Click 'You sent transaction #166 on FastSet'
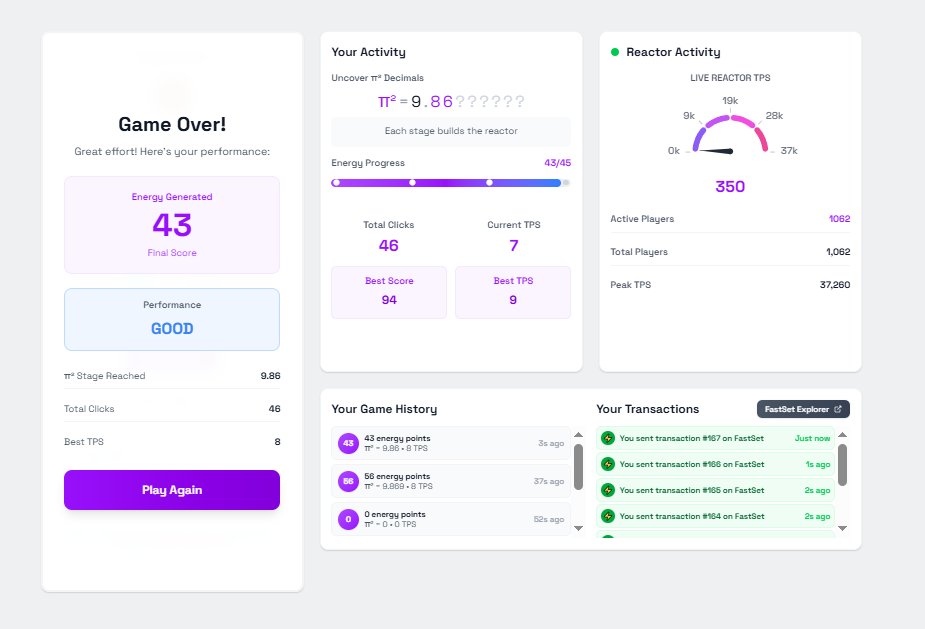The width and height of the screenshot is (925, 629). tap(691, 464)
